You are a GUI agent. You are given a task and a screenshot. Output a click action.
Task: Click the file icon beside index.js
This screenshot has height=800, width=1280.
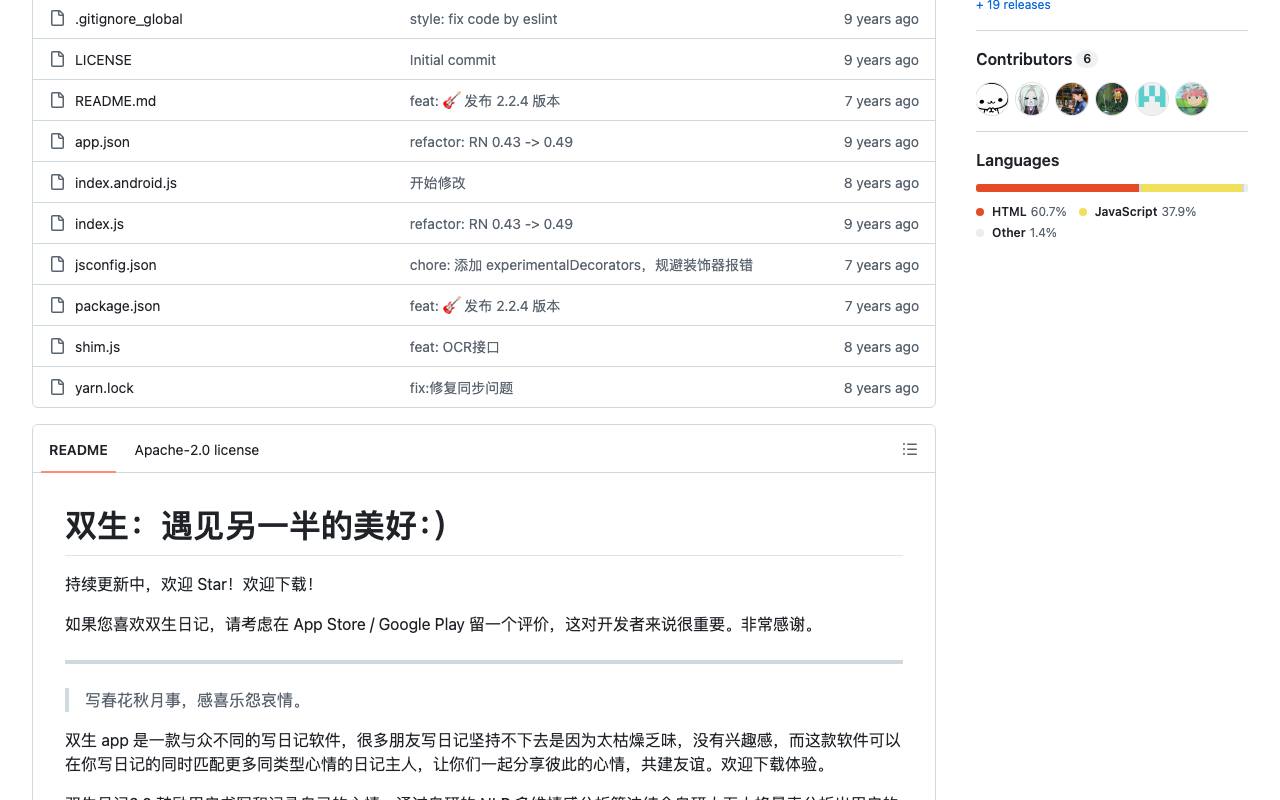coord(57,223)
